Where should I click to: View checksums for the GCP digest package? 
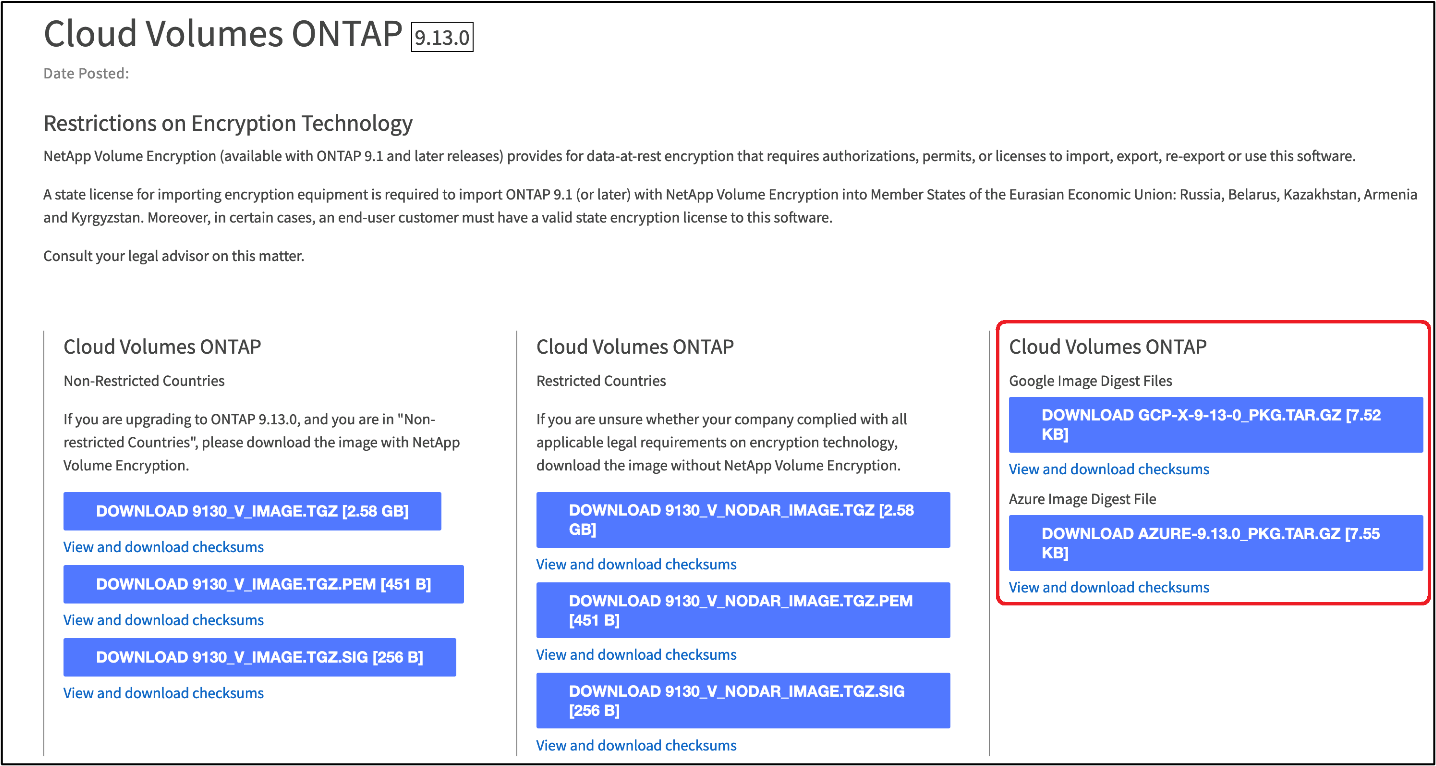click(x=1109, y=469)
